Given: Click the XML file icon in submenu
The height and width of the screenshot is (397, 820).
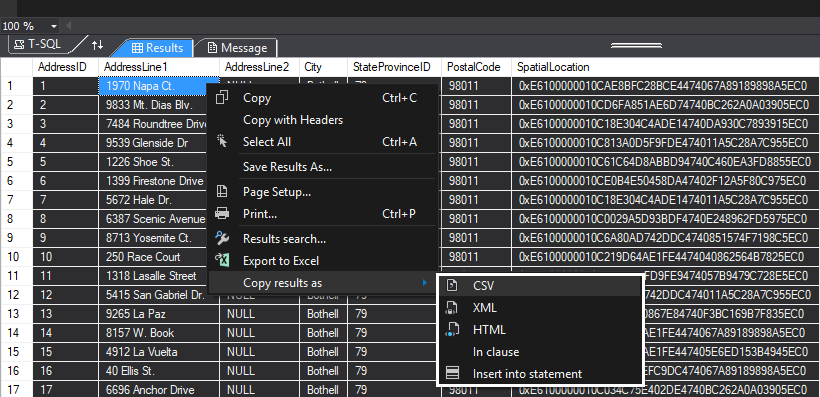Looking at the screenshot, I should pyautogui.click(x=452, y=308).
